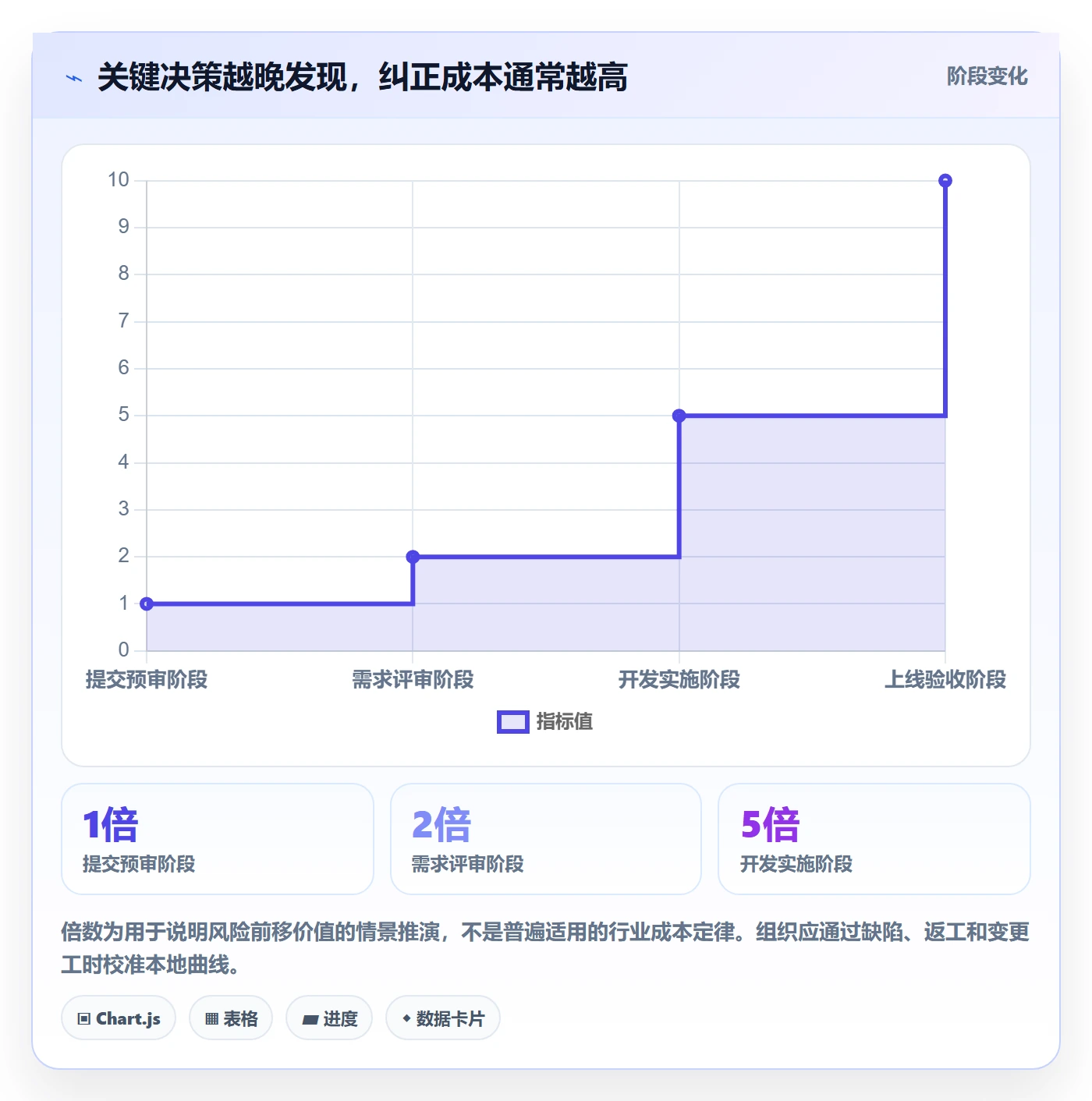Open the 5倍 开发实施阶段 card
Image resolution: width=1092 pixels, height=1101 pixels.
(x=874, y=839)
